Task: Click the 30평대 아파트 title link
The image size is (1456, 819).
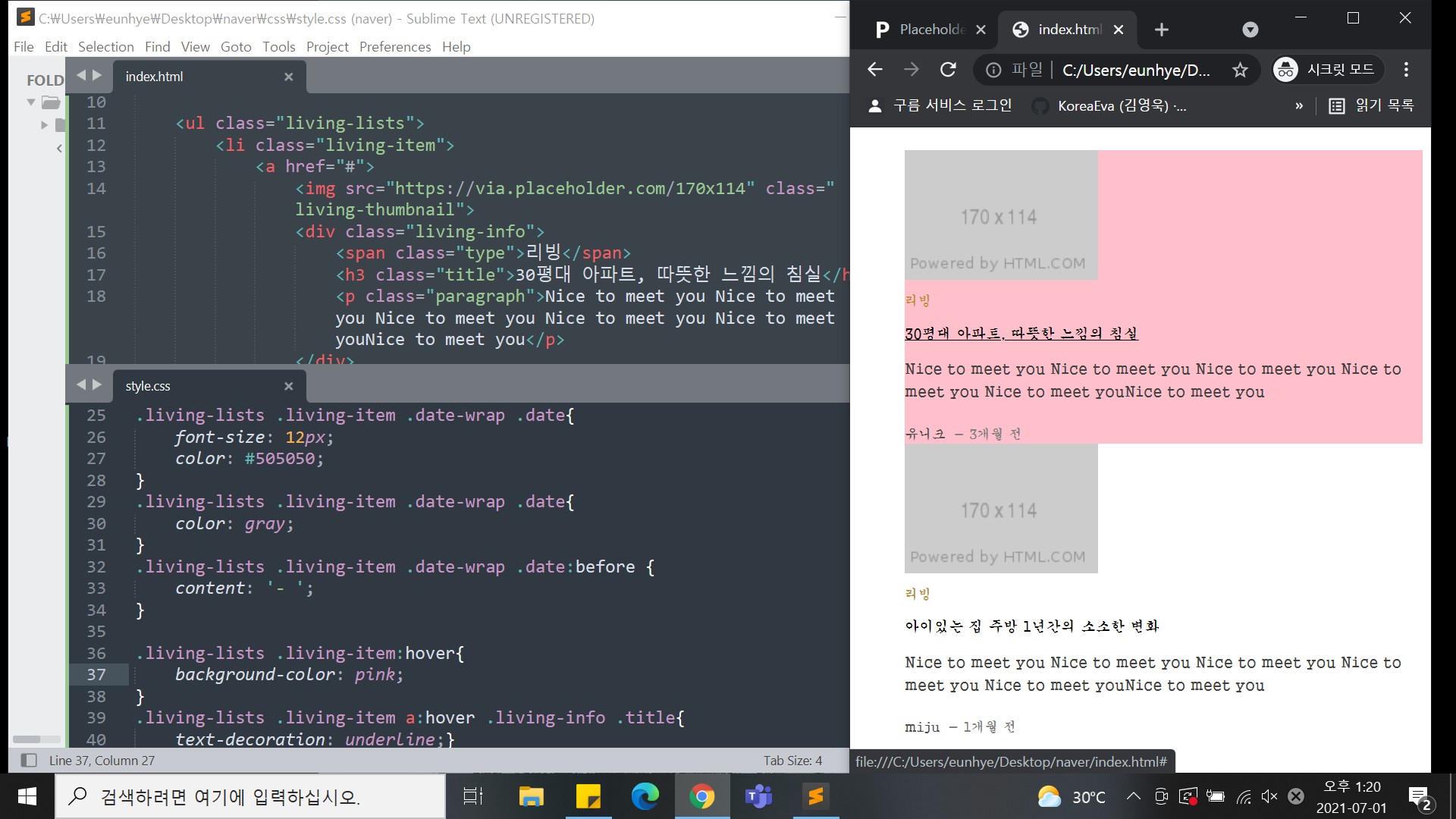Action: [x=1021, y=334]
